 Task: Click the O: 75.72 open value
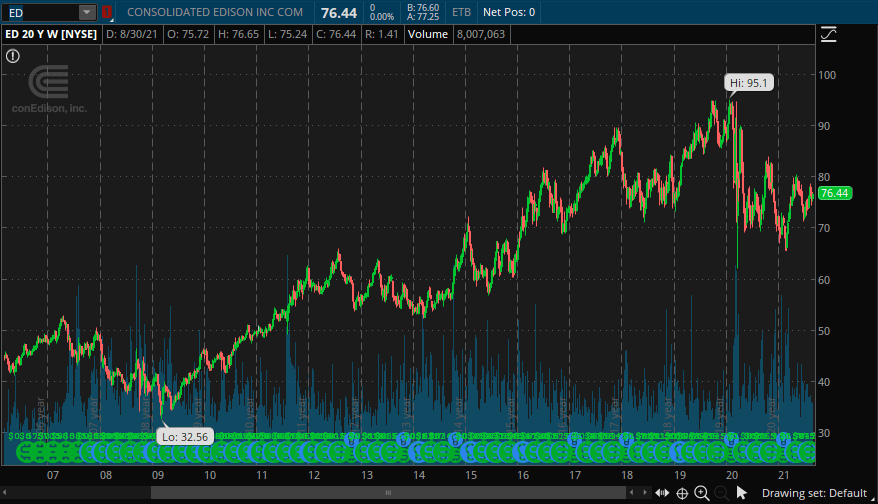click(x=188, y=34)
